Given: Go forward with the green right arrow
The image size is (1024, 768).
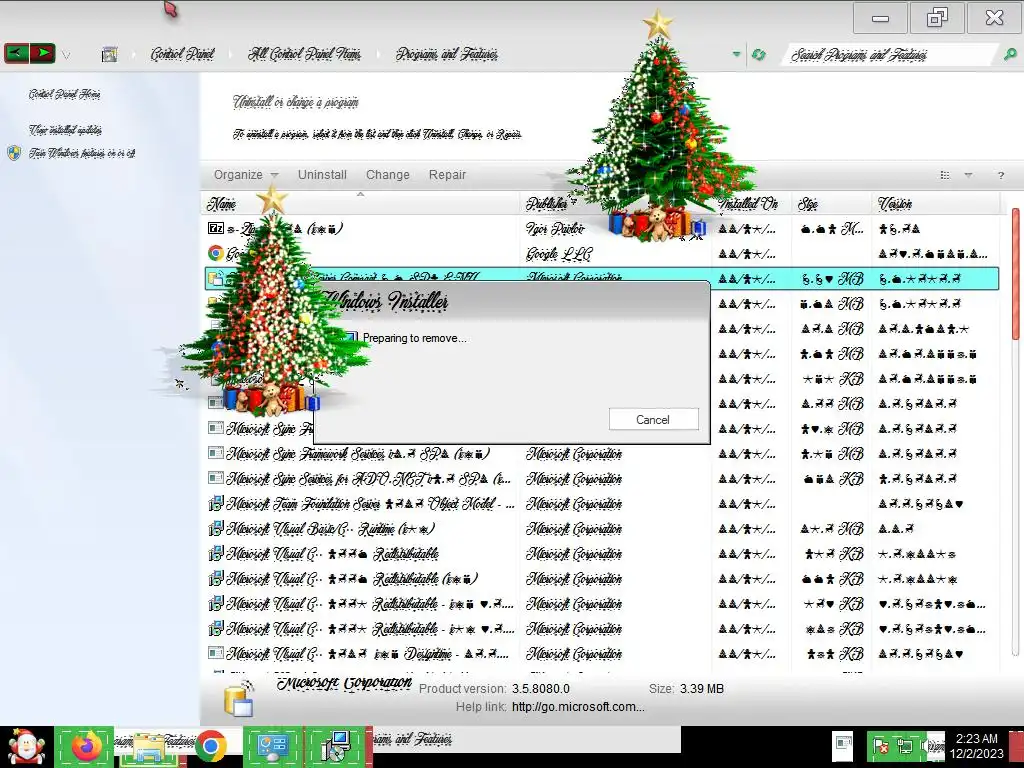Looking at the screenshot, I should coord(42,53).
